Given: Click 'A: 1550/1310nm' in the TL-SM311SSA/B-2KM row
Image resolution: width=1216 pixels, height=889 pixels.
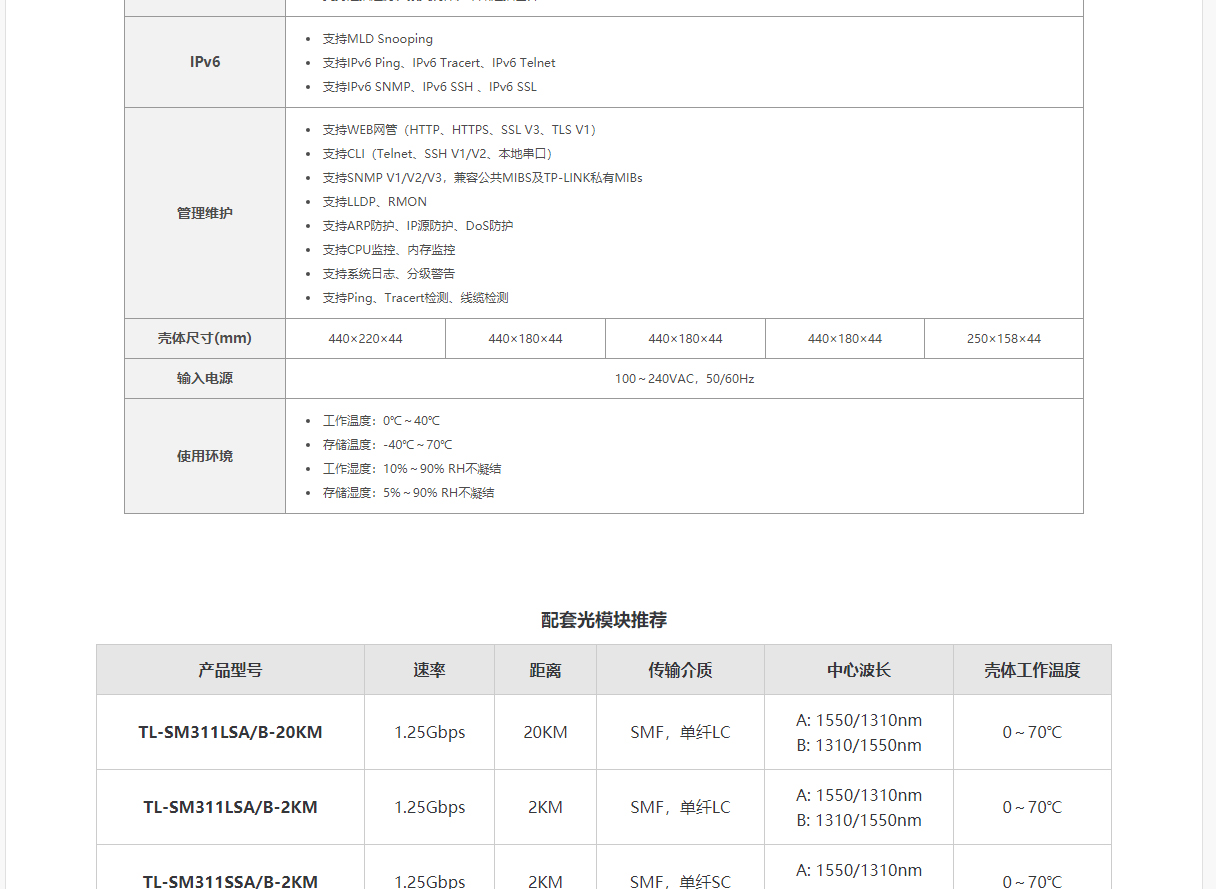Looking at the screenshot, I should click(859, 870).
